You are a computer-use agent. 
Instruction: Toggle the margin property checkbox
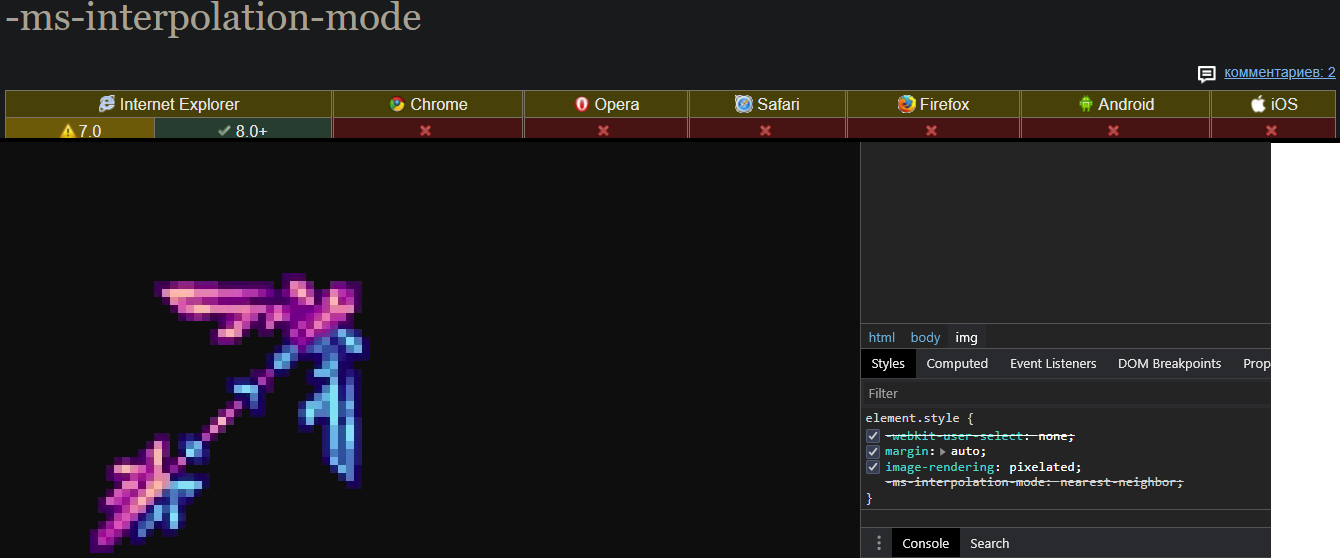pos(873,452)
